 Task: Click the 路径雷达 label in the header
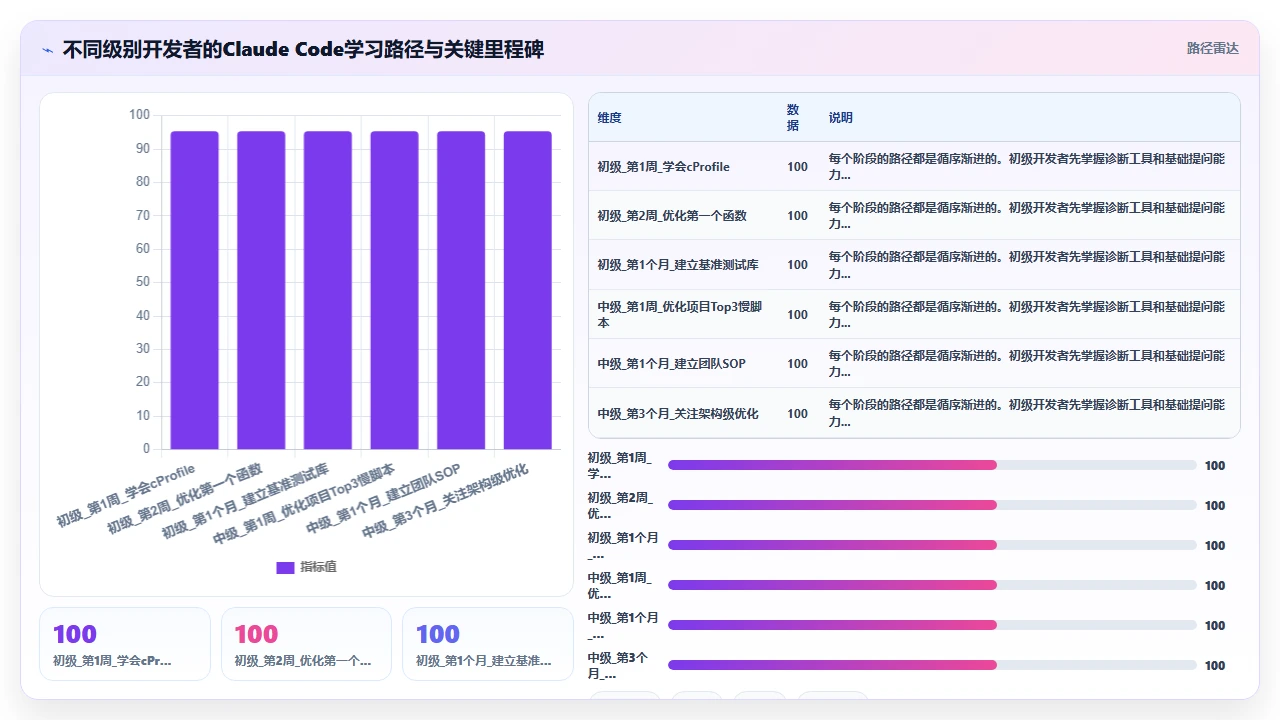1212,48
